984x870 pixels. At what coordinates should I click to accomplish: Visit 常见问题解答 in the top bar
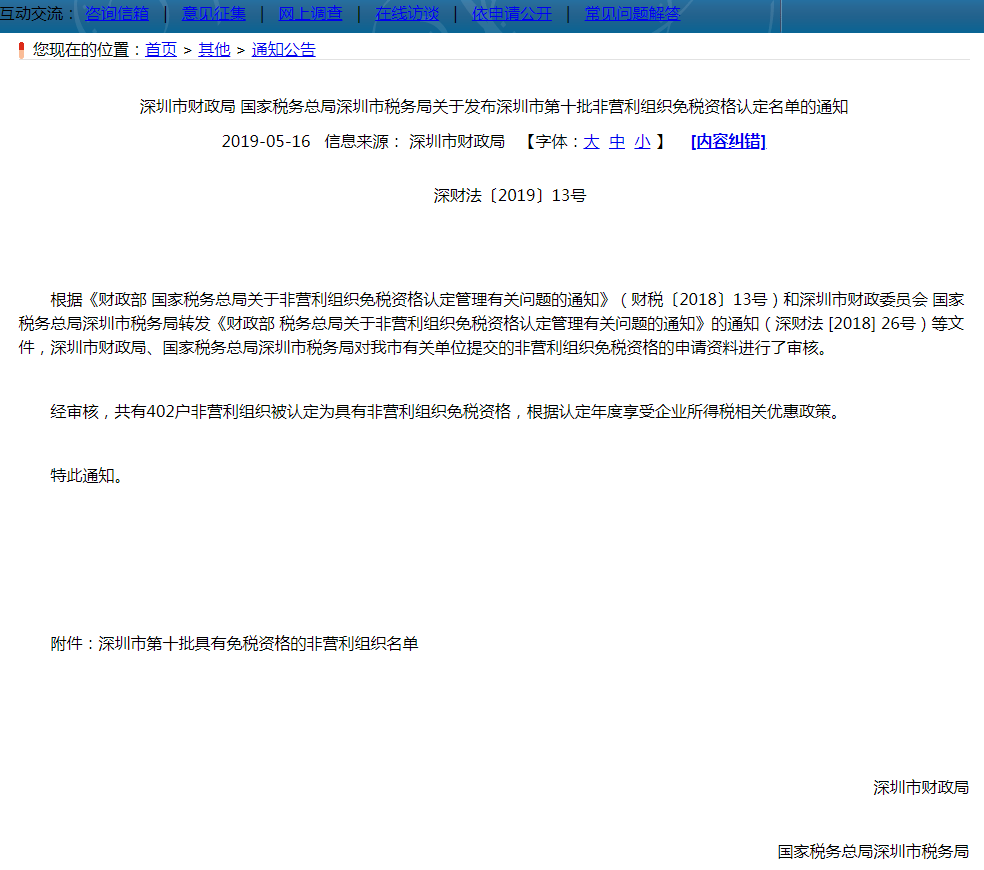tap(632, 13)
